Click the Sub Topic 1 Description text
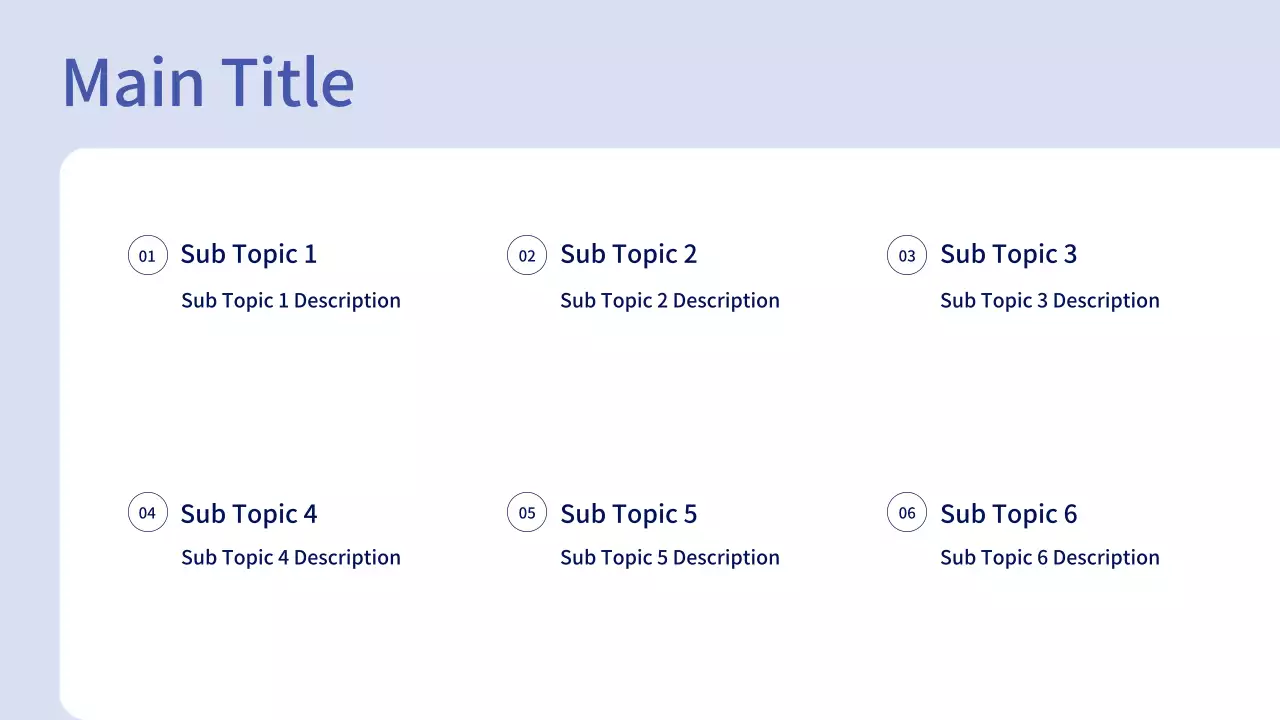This screenshot has width=1280, height=720. point(290,300)
